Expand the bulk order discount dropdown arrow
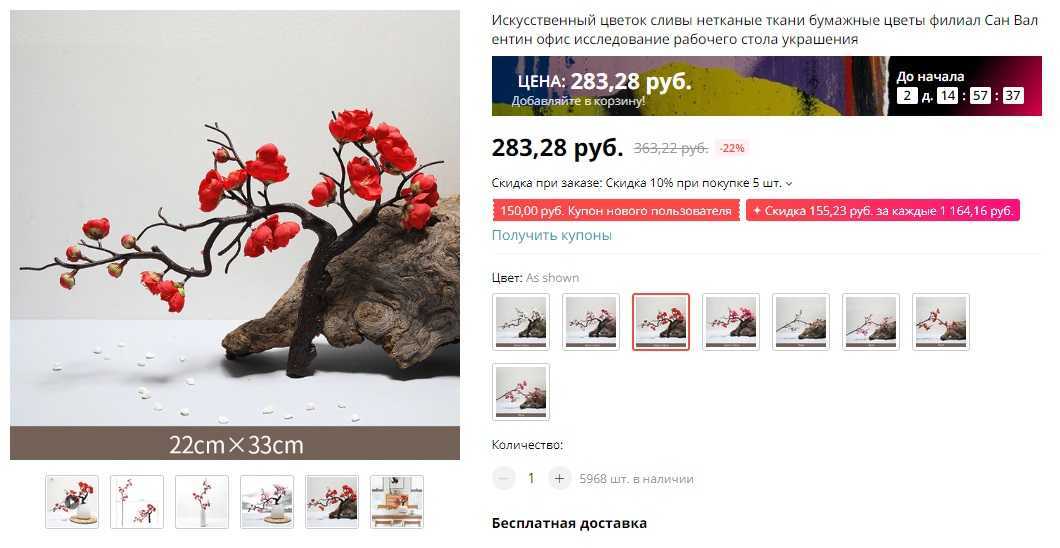This screenshot has height=548, width=1060. [789, 183]
